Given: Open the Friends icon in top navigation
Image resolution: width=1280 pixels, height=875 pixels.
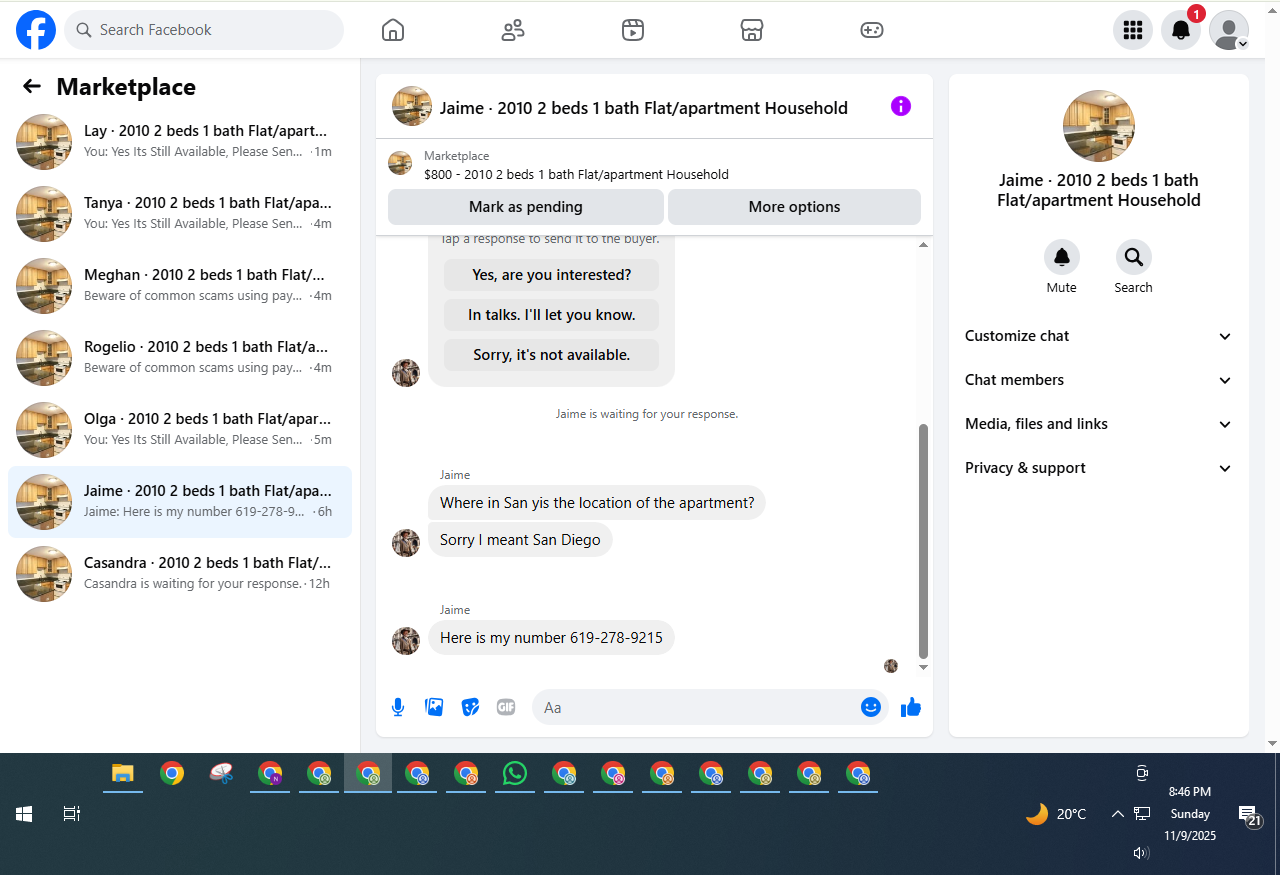Looking at the screenshot, I should pos(513,30).
